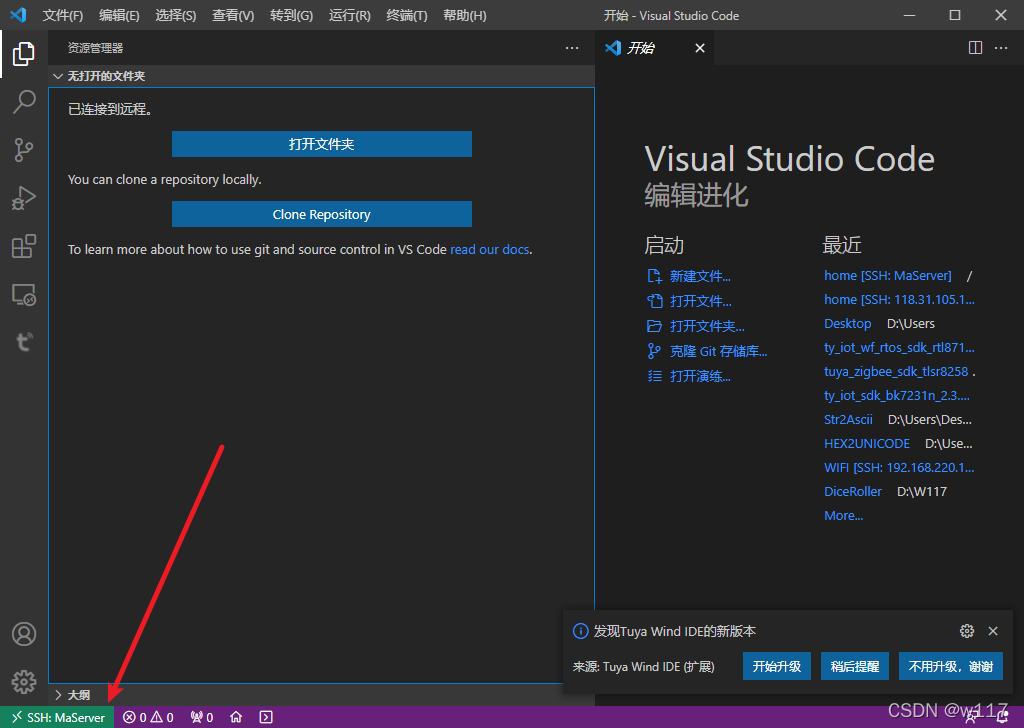The width and height of the screenshot is (1024, 728).
Task: Click the forwarded ports indicator showing 0
Action: point(202,717)
